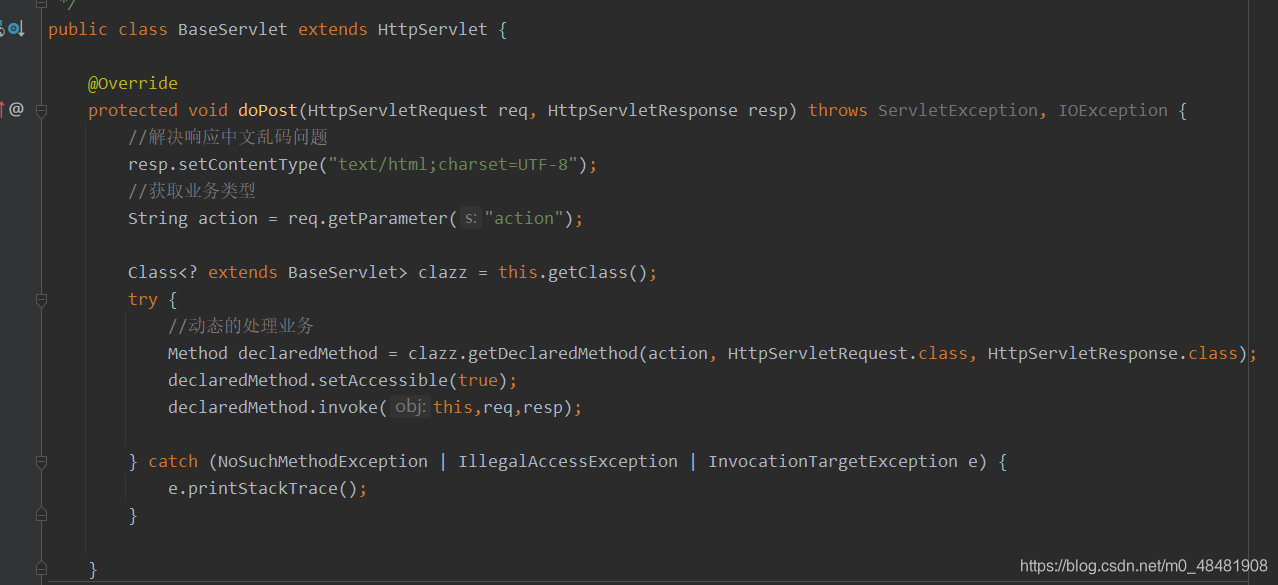Click the "text/html;charset=UTF-8" string literal
The width and height of the screenshot is (1278, 585).
(452, 164)
